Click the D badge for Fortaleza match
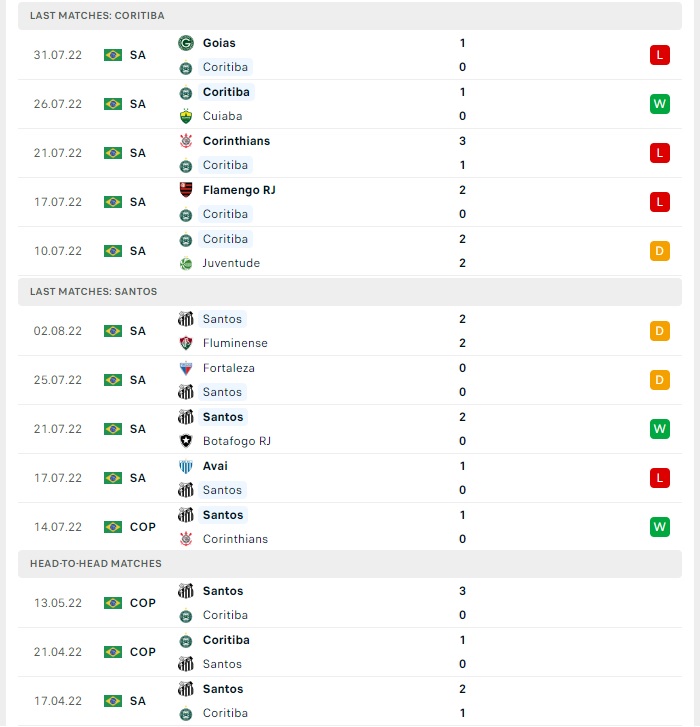The width and height of the screenshot is (700, 727). (x=660, y=380)
